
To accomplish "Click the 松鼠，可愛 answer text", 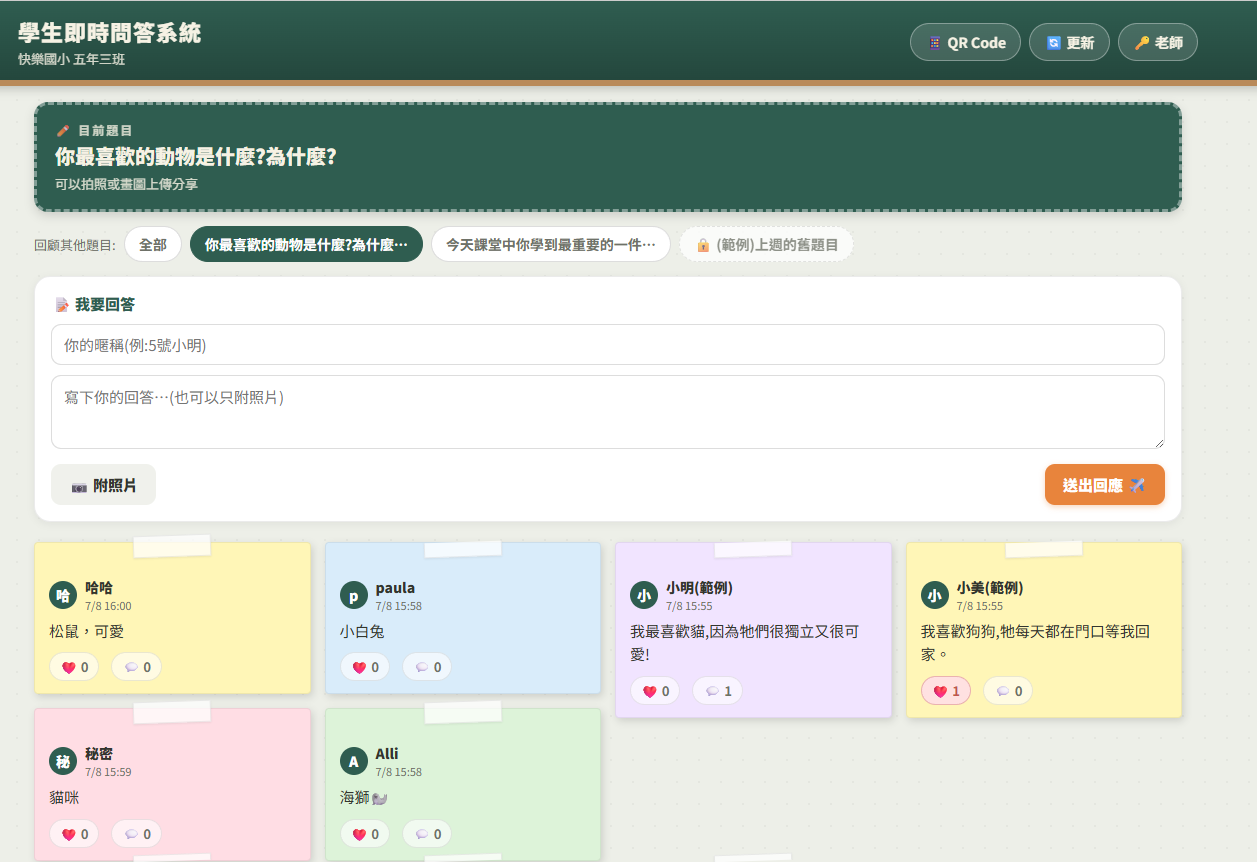I will (x=86, y=631).
